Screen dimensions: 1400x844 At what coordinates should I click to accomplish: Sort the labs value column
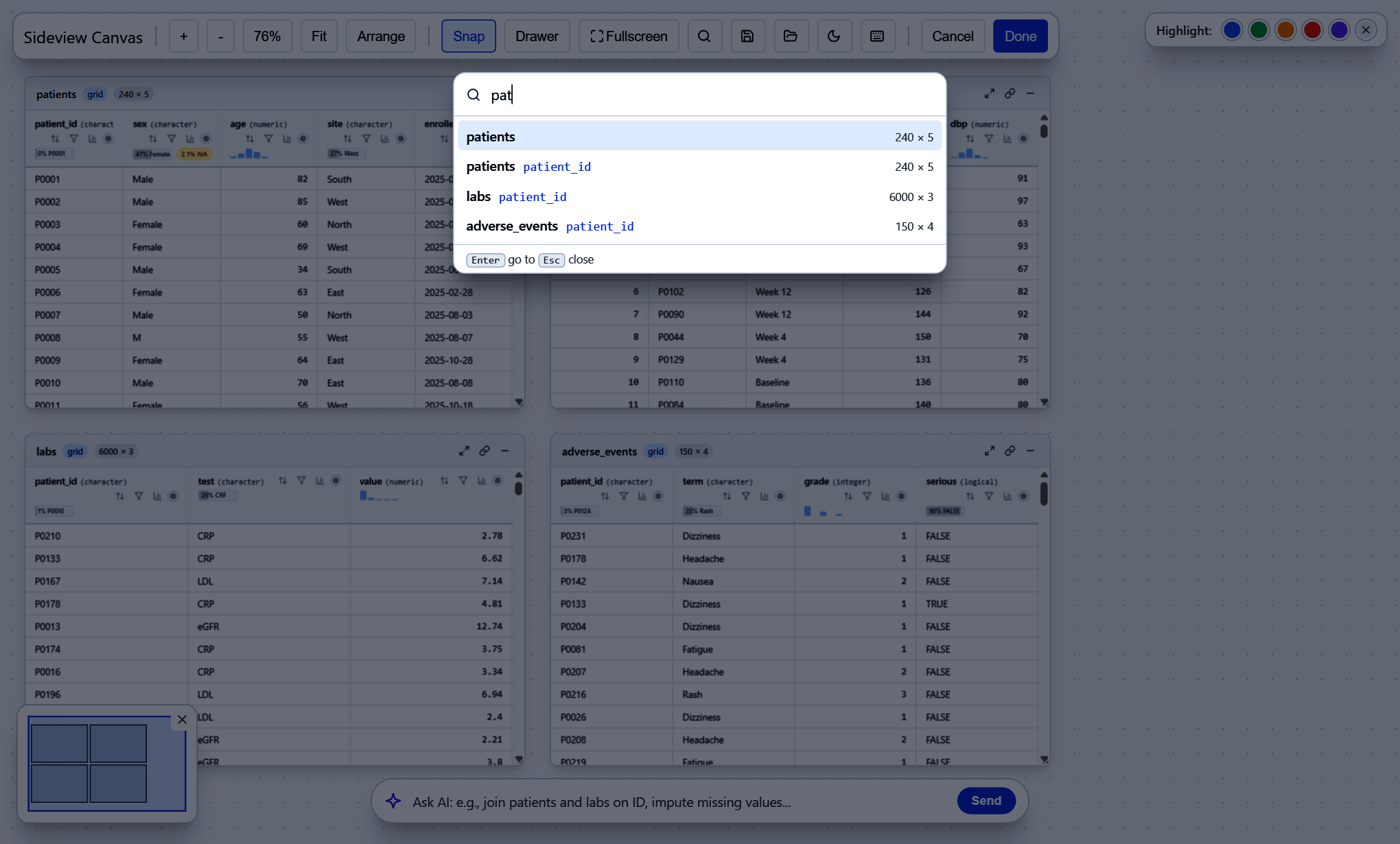click(x=445, y=481)
